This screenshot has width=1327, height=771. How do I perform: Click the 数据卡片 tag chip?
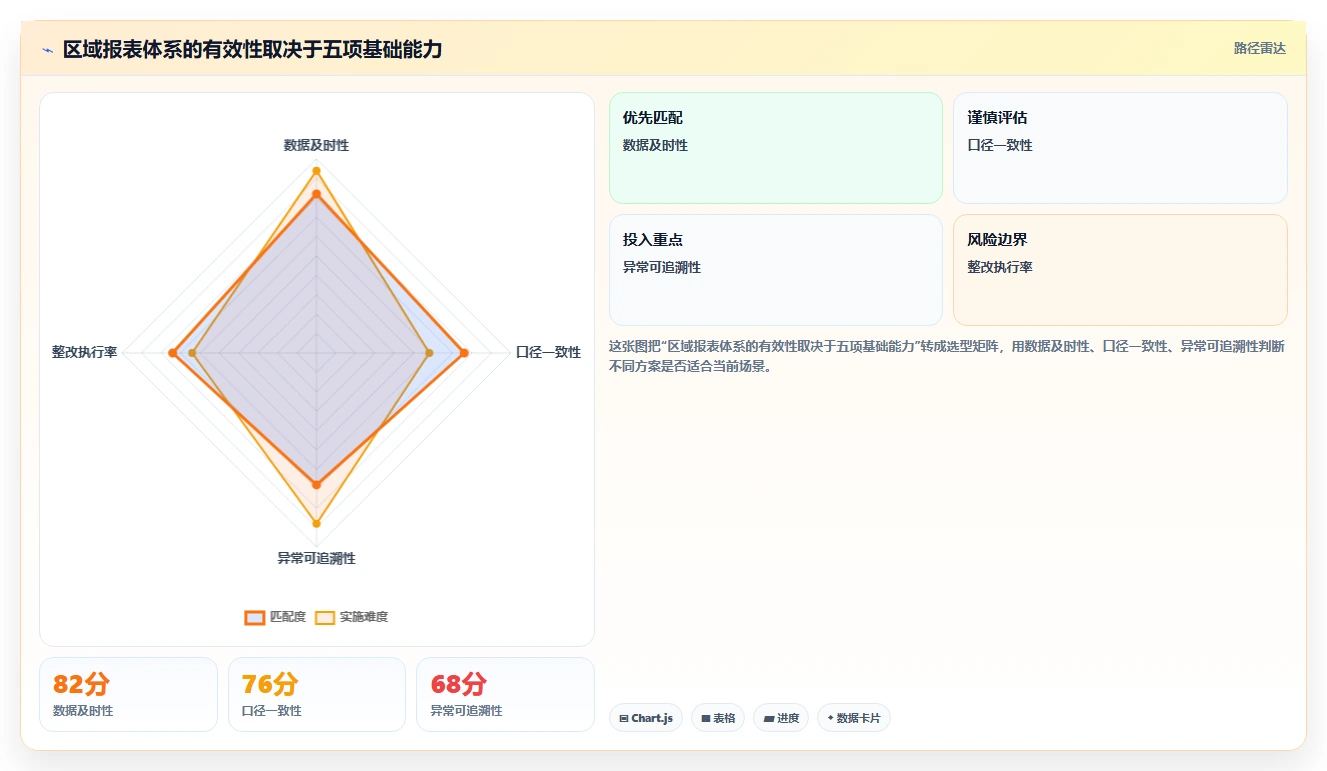click(x=854, y=718)
